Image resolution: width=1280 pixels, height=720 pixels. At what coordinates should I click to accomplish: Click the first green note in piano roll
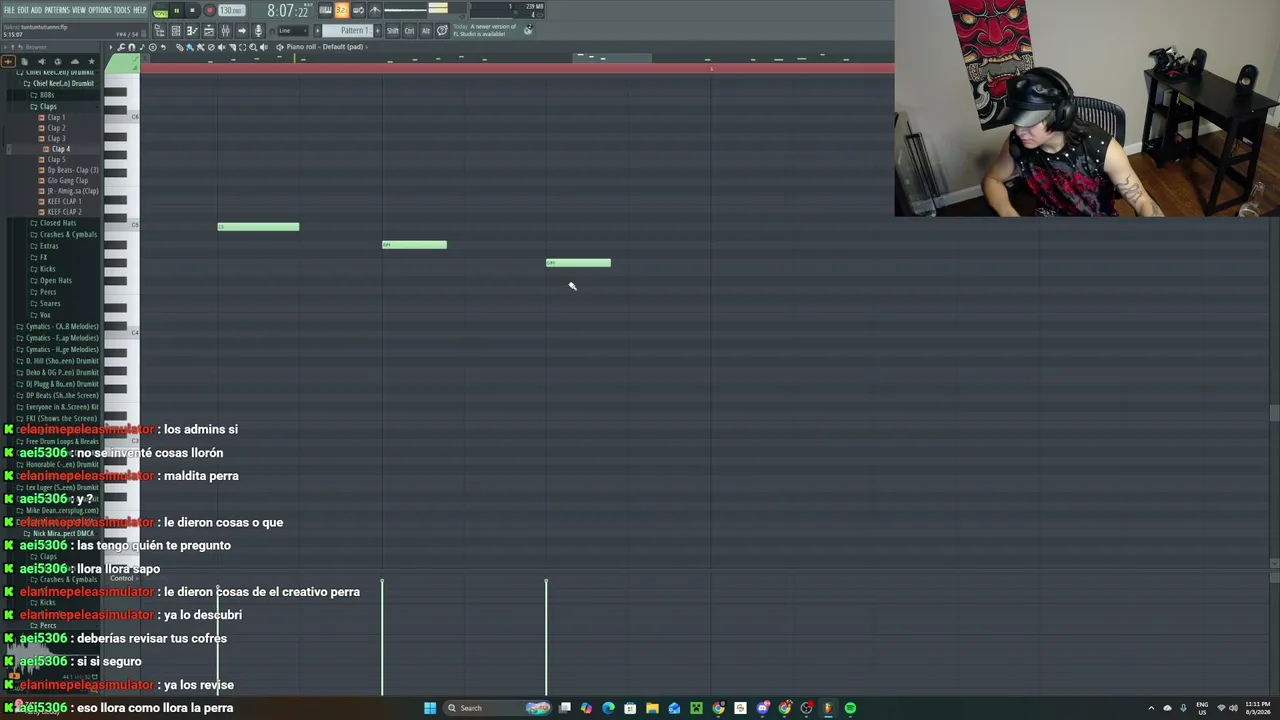(258, 227)
